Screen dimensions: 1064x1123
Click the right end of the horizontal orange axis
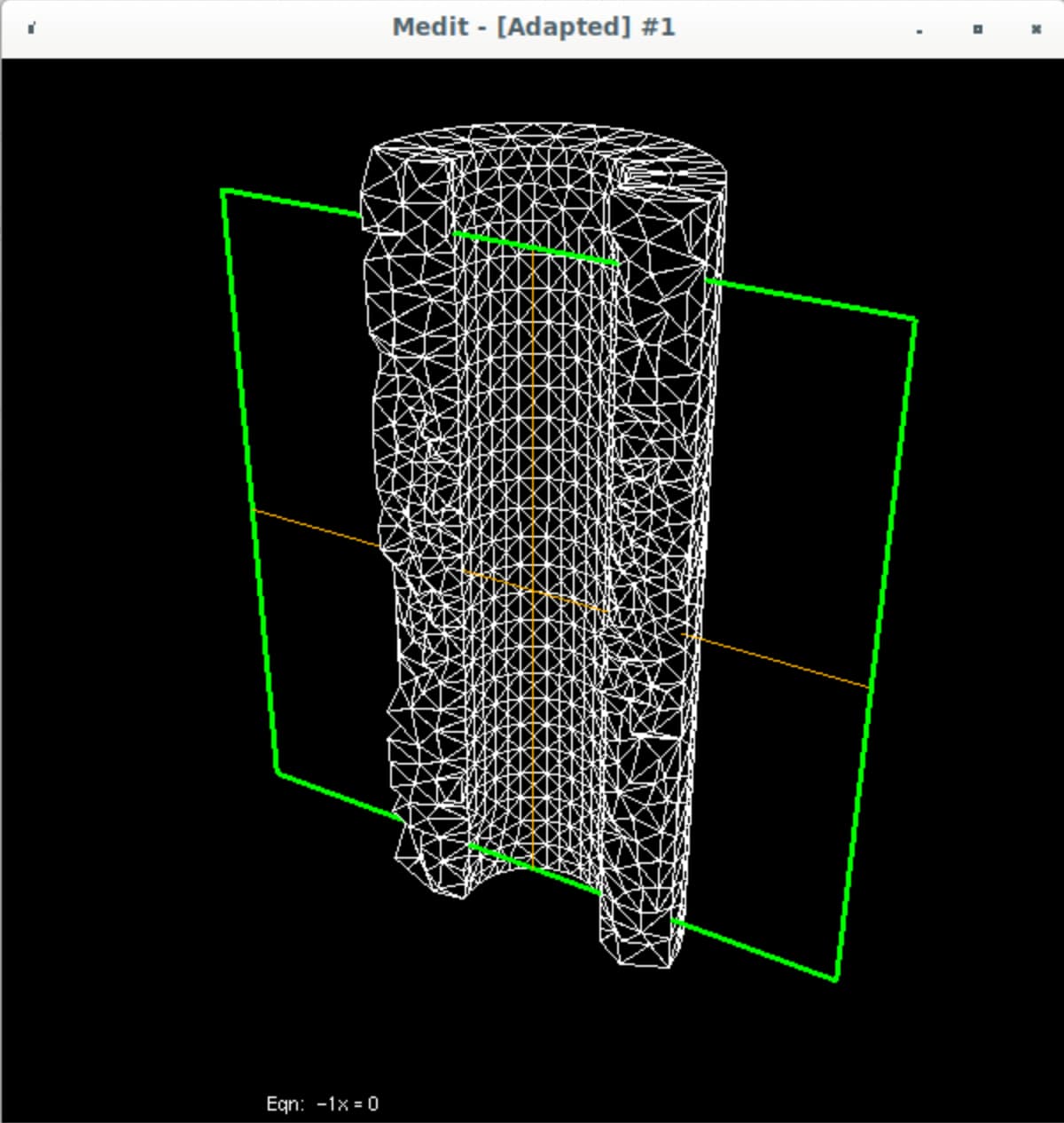[867, 686]
